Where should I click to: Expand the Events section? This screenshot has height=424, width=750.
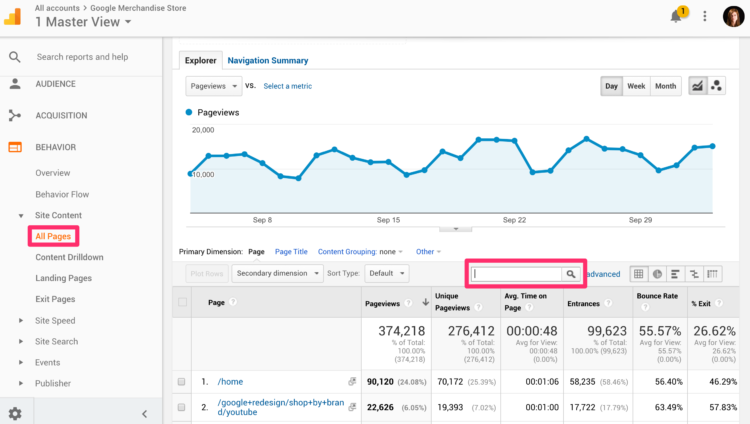pyautogui.click(x=21, y=362)
